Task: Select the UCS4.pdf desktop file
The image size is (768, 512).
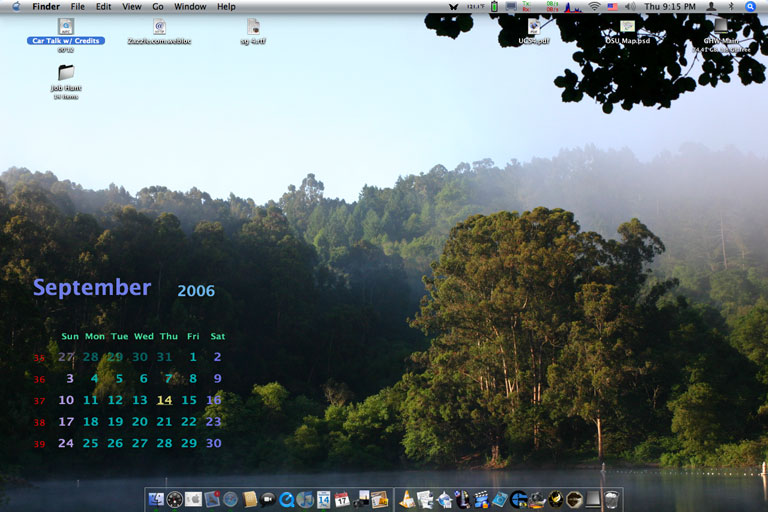Action: (534, 32)
